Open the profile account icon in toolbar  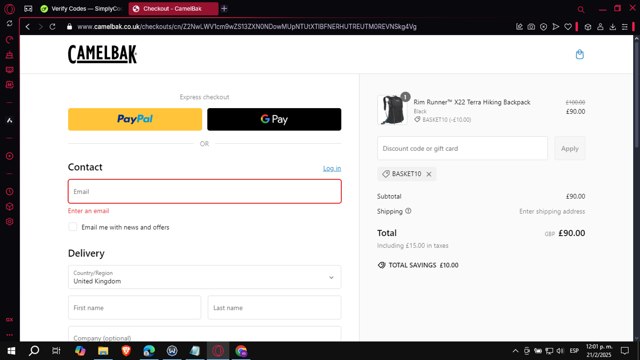600,27
